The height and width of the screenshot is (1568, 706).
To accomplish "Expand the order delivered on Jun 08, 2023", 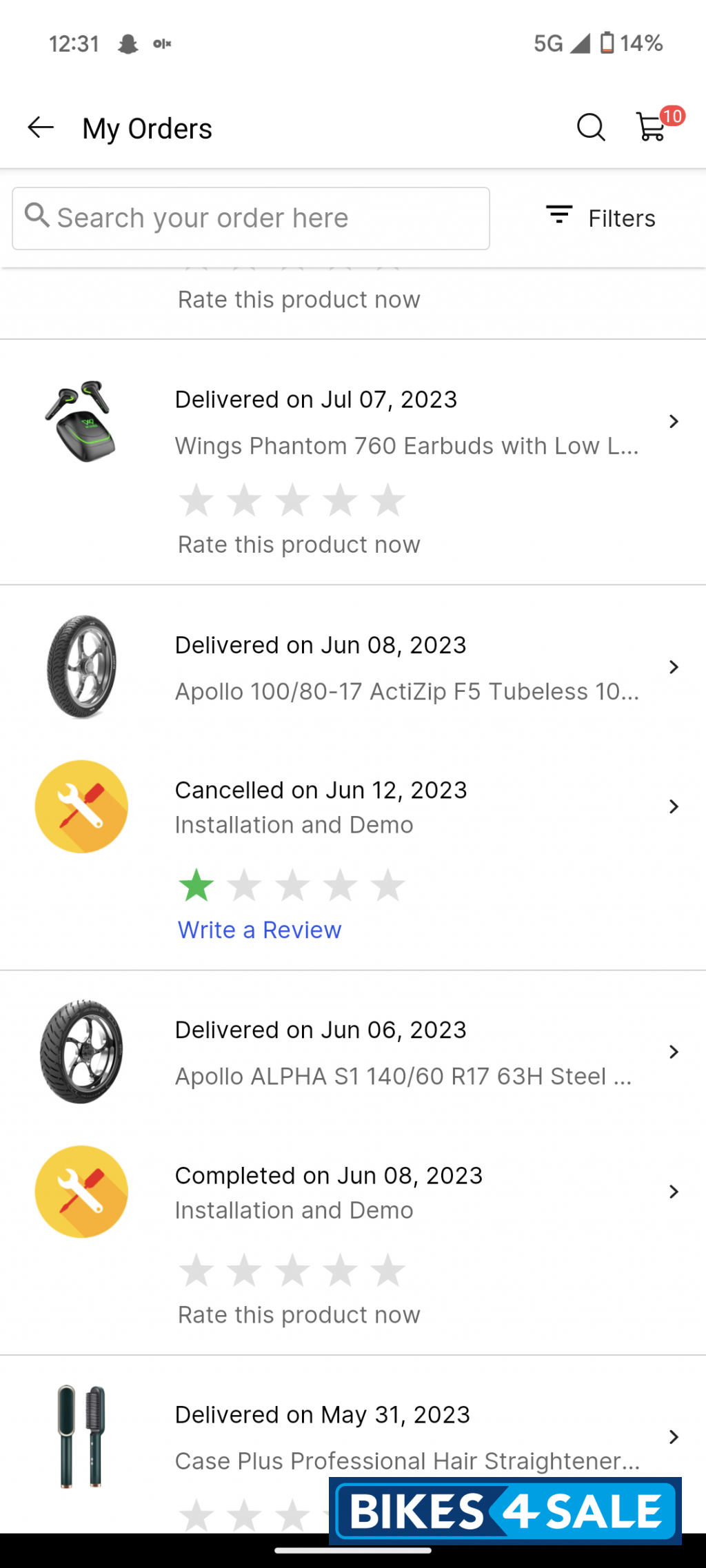I will (x=674, y=666).
